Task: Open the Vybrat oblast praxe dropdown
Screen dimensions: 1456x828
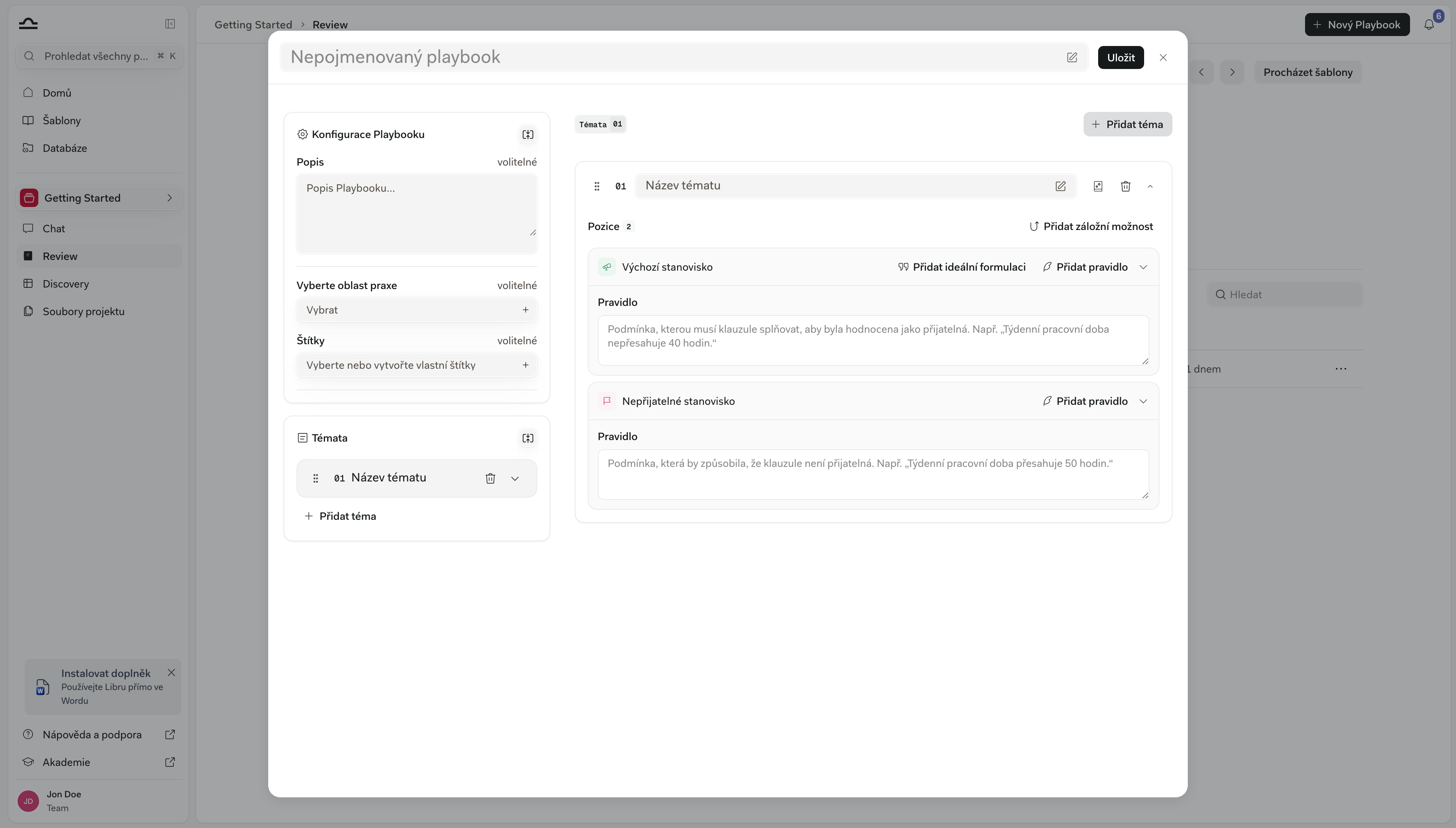Action: 416,310
